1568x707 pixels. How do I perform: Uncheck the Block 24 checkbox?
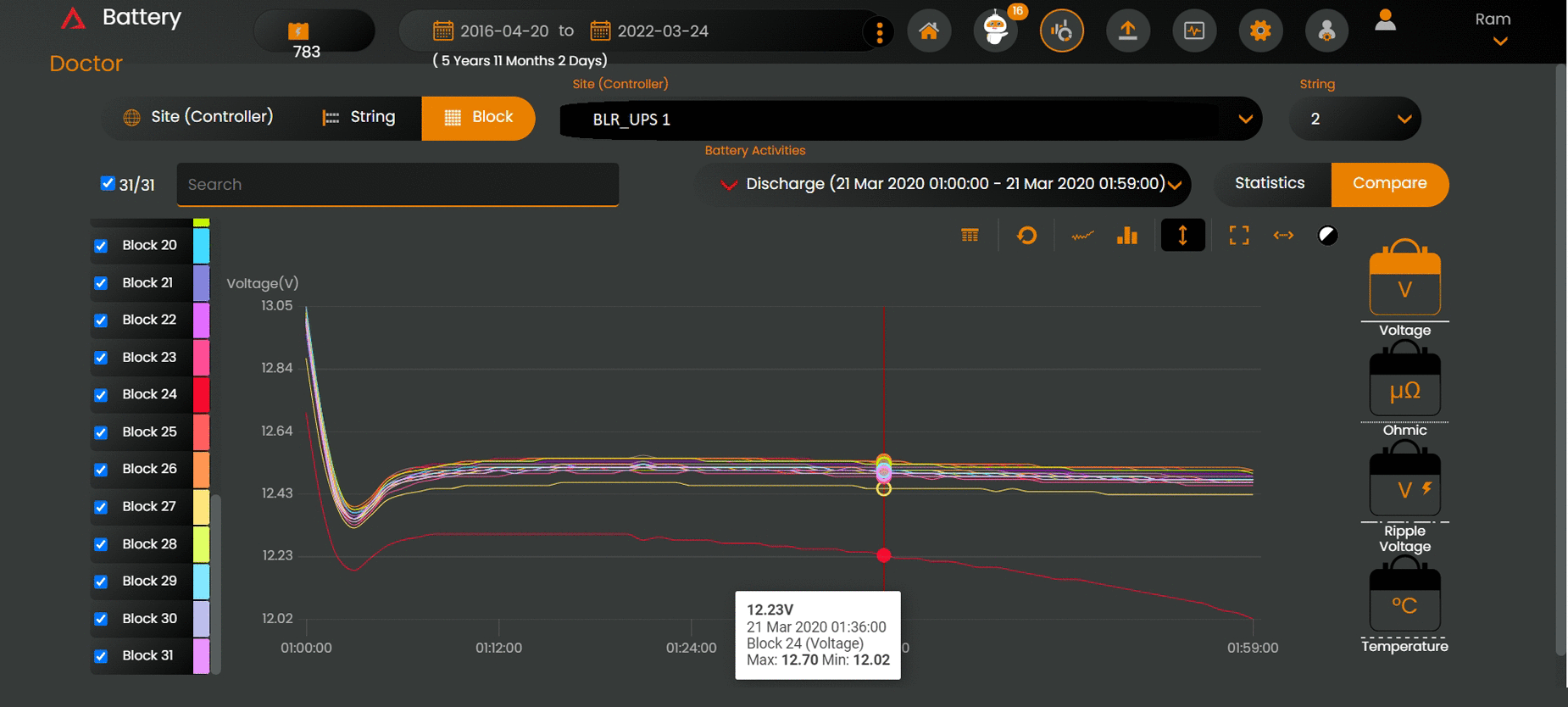point(101,395)
